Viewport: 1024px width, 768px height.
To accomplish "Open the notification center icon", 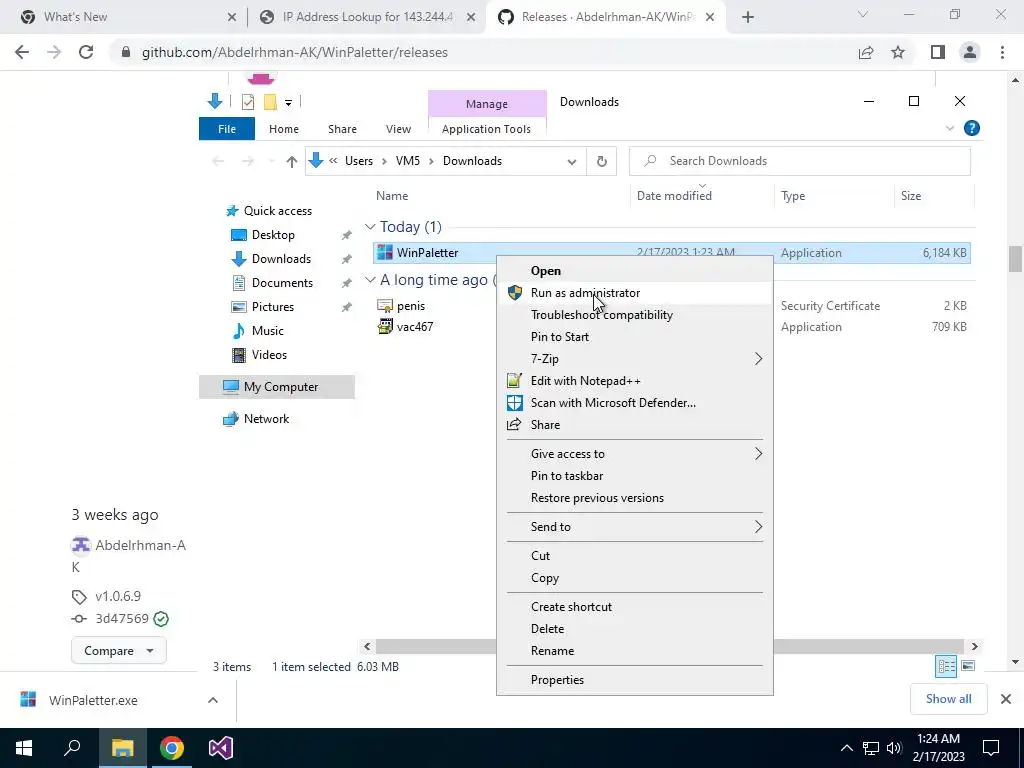I will [991, 748].
